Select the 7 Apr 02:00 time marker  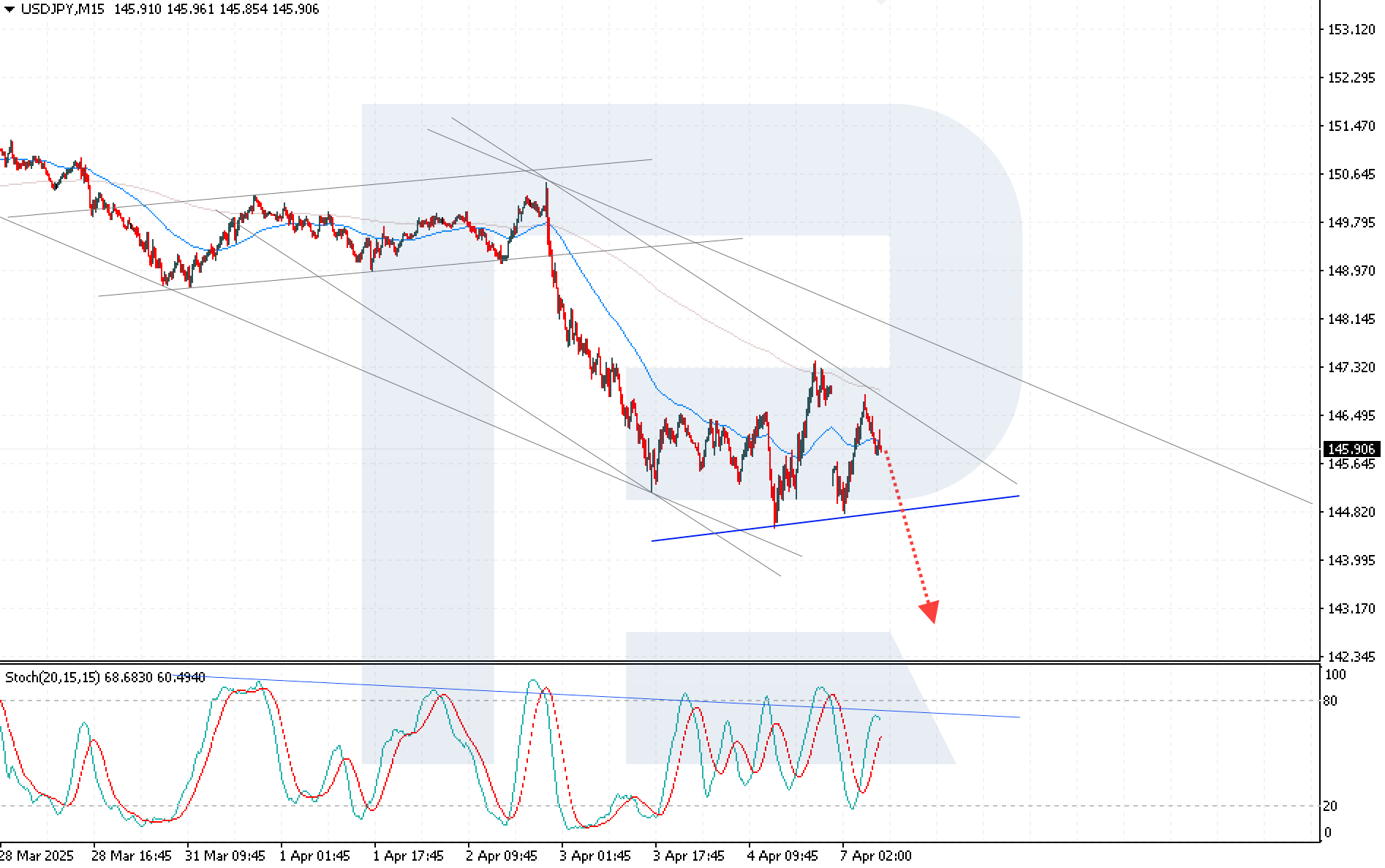(x=876, y=856)
